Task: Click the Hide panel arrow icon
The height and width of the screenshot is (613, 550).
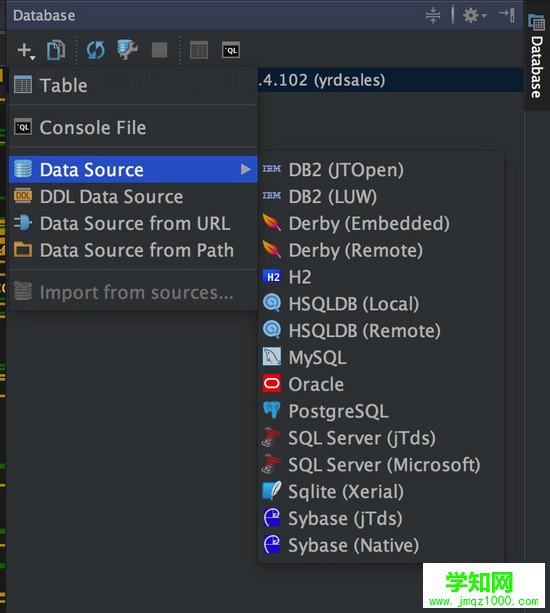Action: (x=507, y=15)
